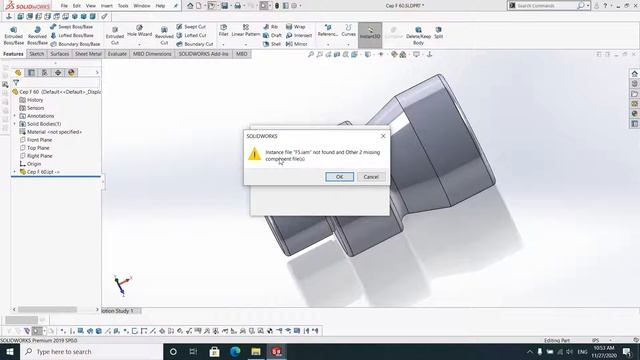Open the Insert menu
This screenshot has width=640, height=360.
107,6
